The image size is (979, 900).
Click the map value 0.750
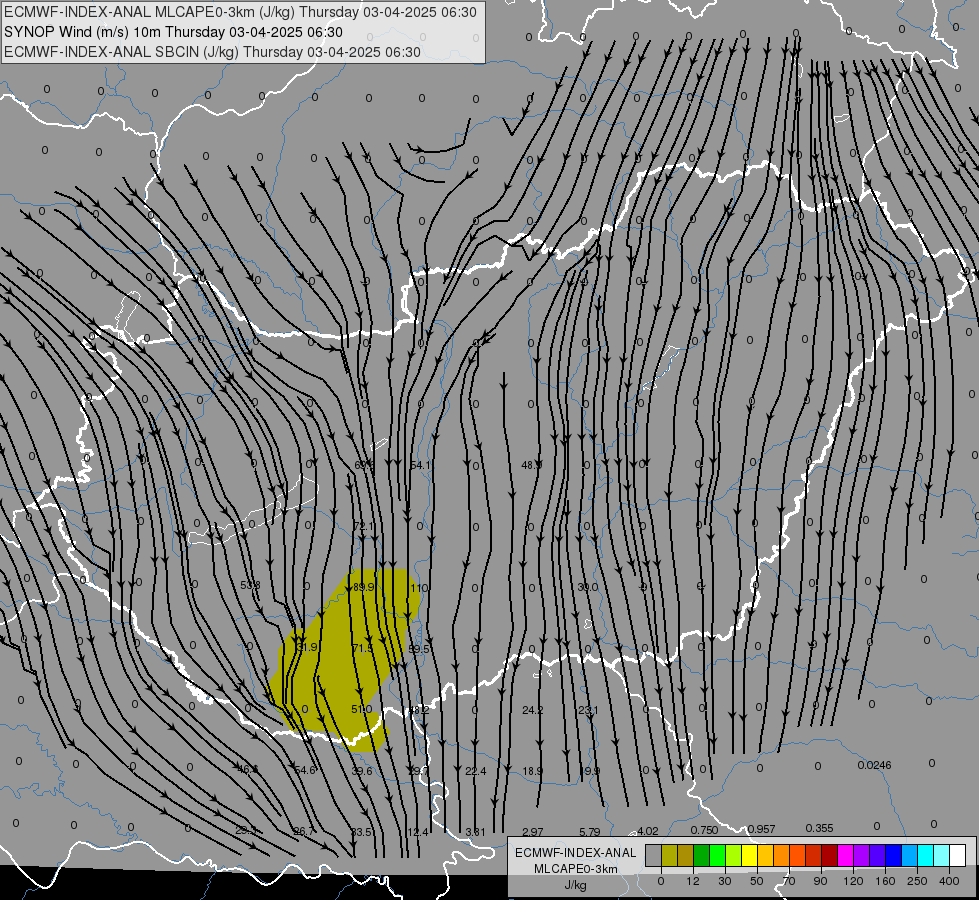coord(704,830)
